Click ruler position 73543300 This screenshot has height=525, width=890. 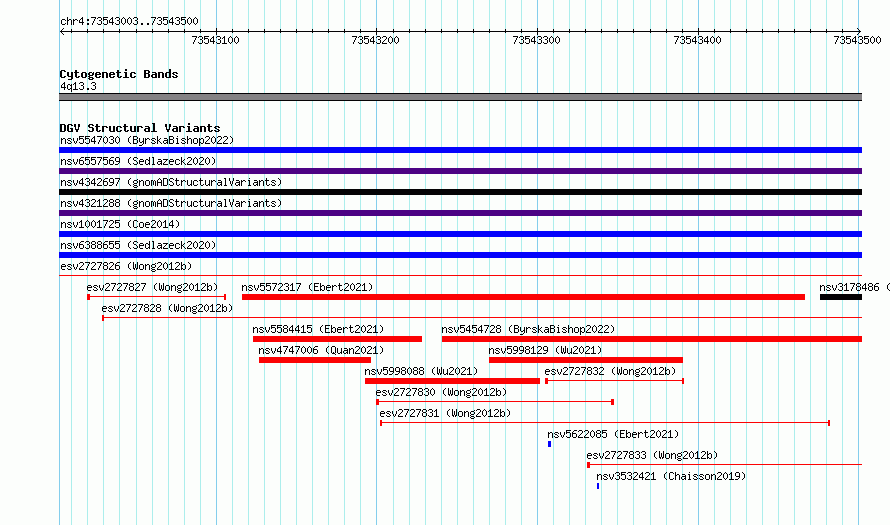[x=536, y=40]
